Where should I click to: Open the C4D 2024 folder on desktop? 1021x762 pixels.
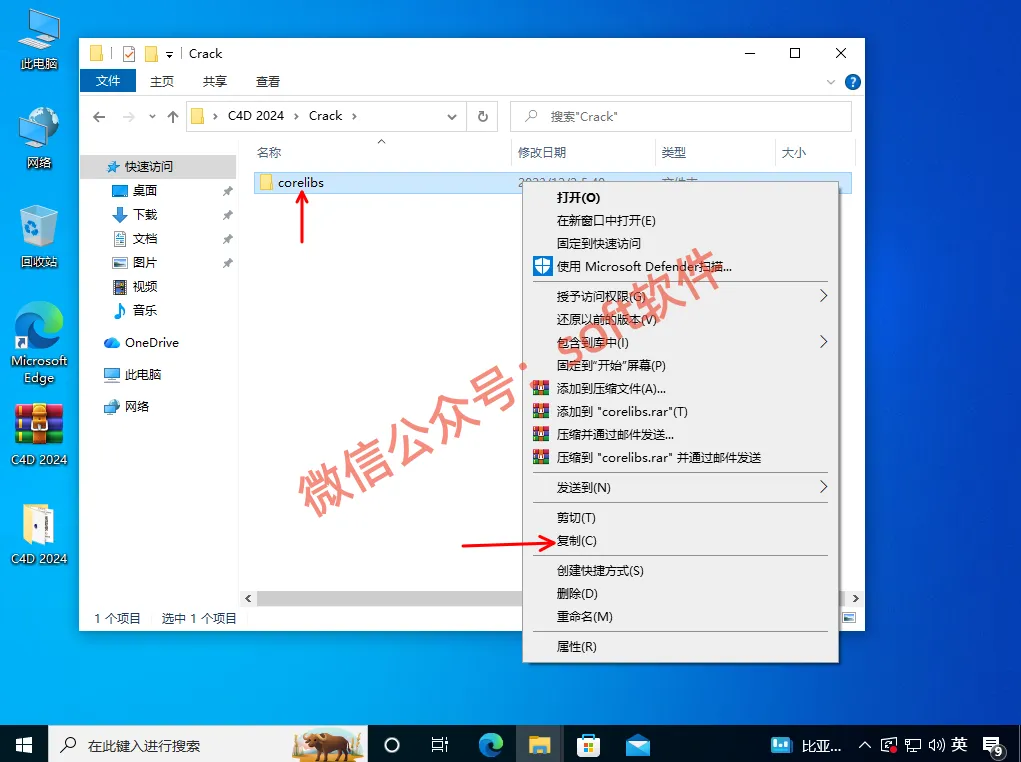[x=38, y=534]
